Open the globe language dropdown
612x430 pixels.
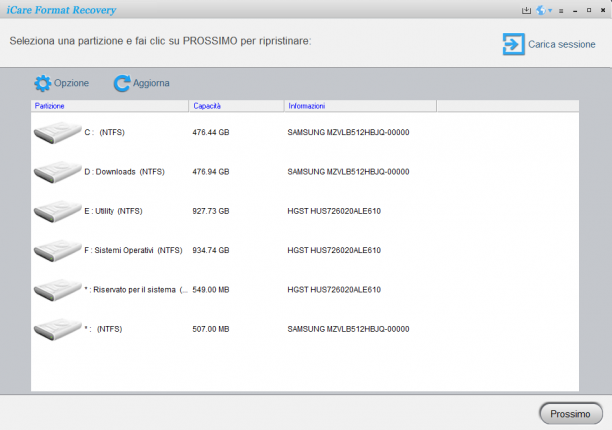[544, 11]
